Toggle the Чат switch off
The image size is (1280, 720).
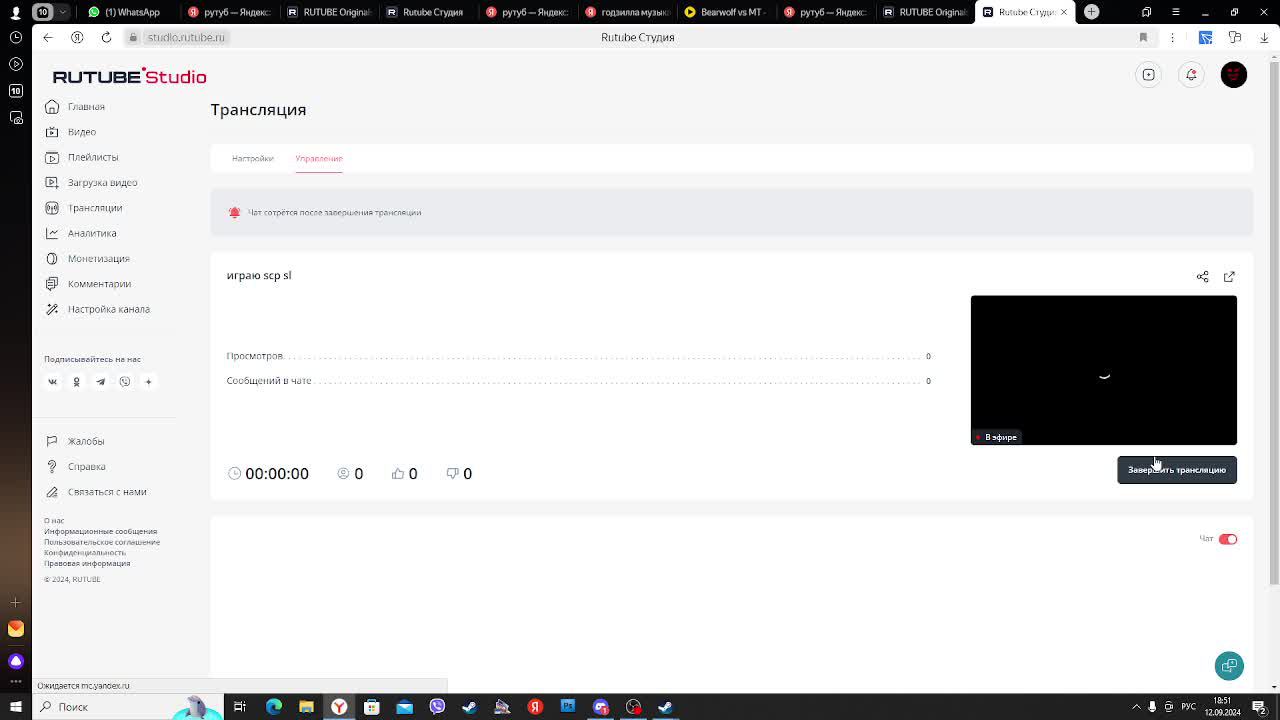(1228, 539)
